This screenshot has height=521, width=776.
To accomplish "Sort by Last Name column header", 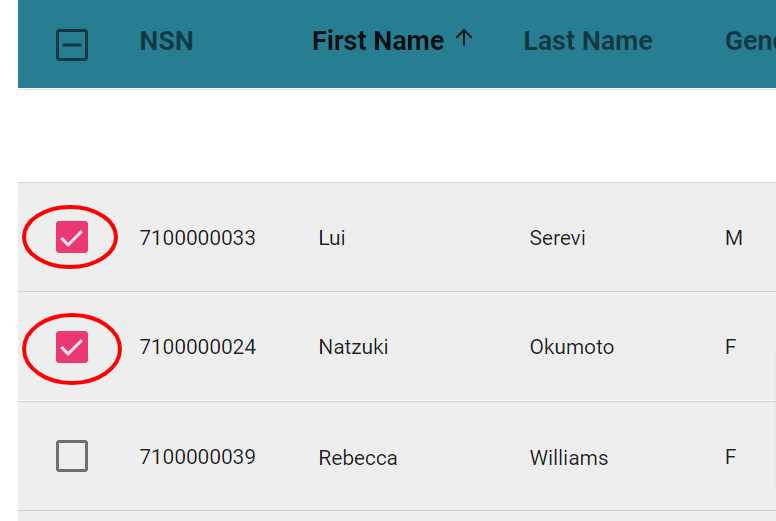I will click(588, 41).
